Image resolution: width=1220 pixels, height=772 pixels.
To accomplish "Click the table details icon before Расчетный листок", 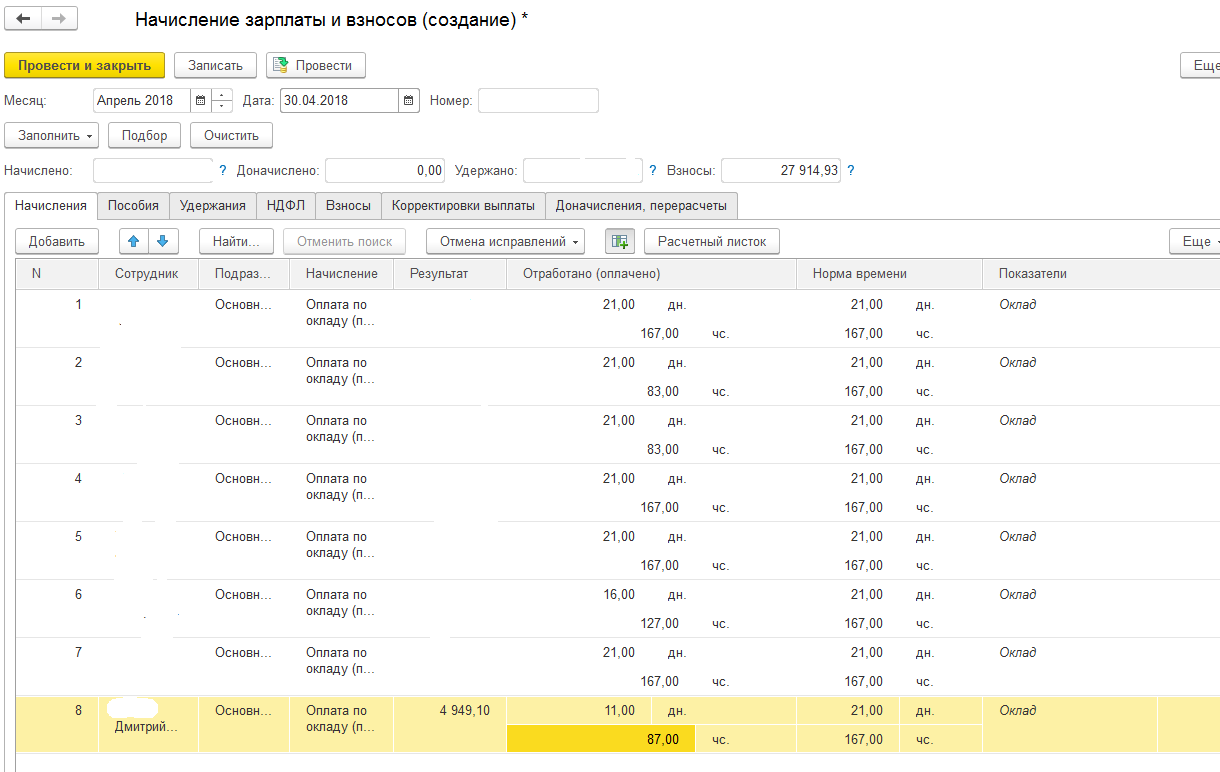I will pyautogui.click(x=619, y=241).
